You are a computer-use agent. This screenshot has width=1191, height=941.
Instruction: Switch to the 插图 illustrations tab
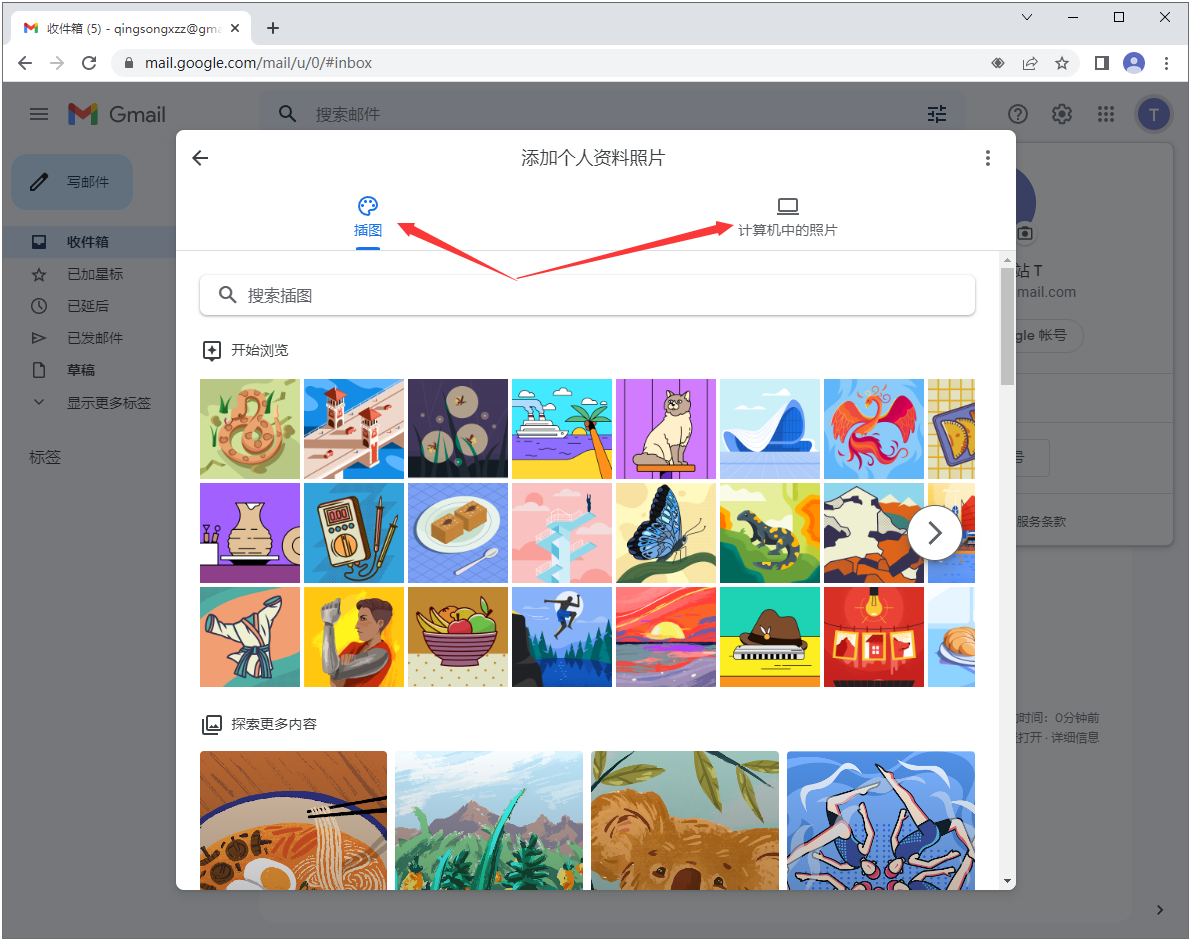click(x=368, y=217)
